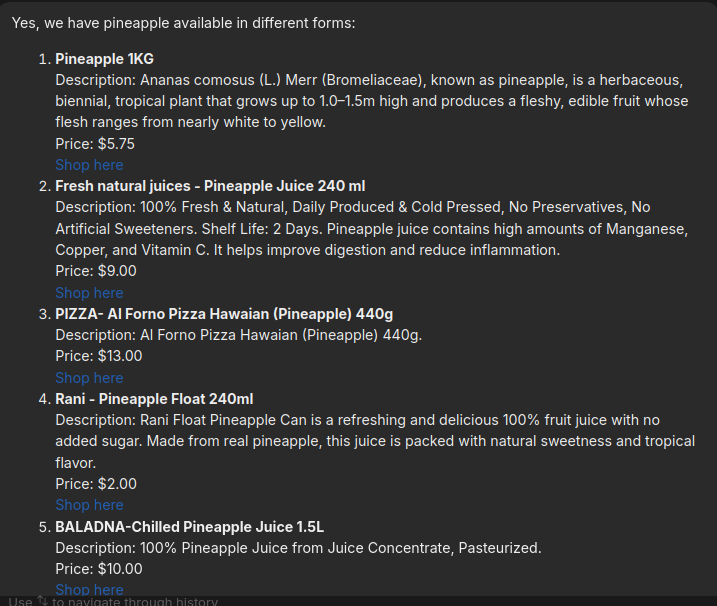Click the $9.00 price text
The image size is (717, 606).
[117, 271]
